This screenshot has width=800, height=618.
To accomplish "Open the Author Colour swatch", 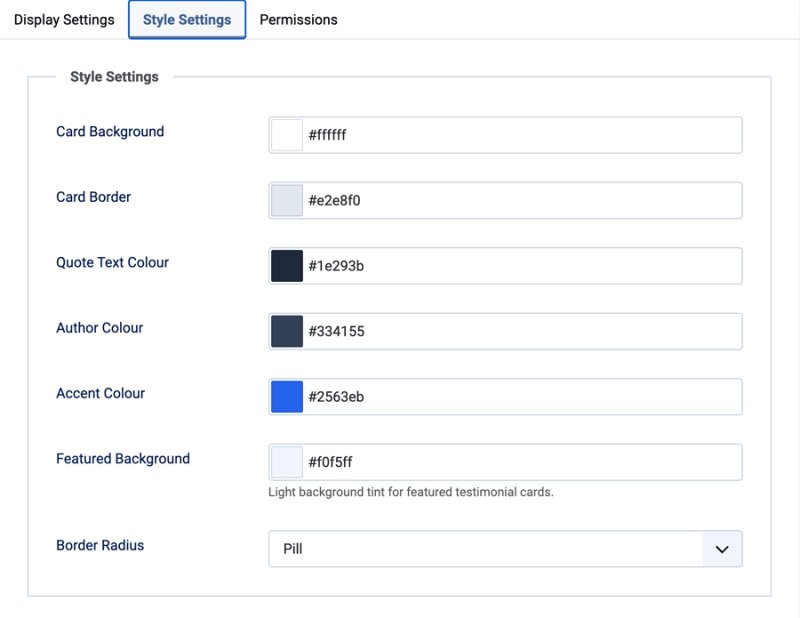I will tap(287, 331).
